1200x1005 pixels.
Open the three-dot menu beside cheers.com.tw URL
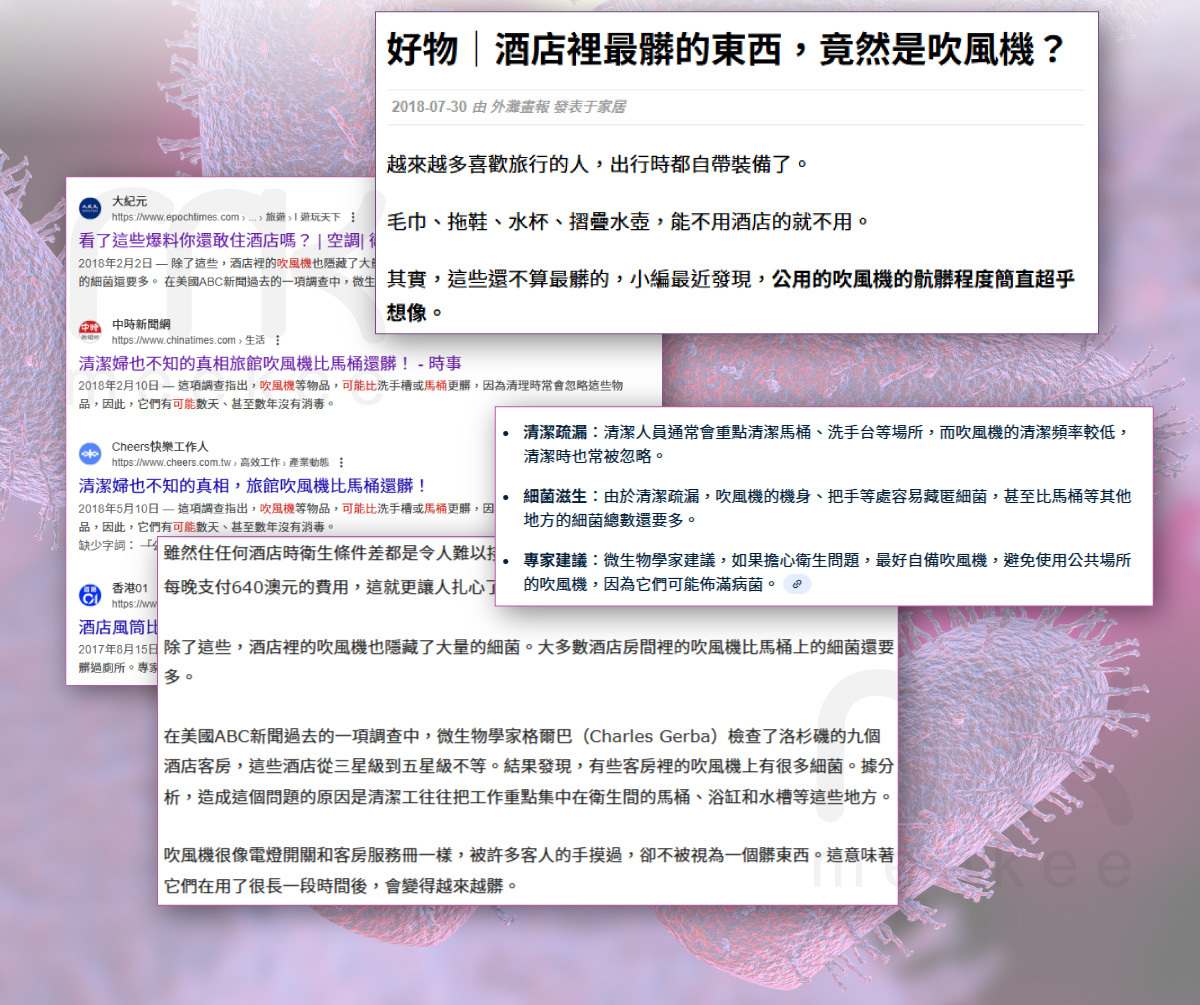pyautogui.click(x=341, y=463)
